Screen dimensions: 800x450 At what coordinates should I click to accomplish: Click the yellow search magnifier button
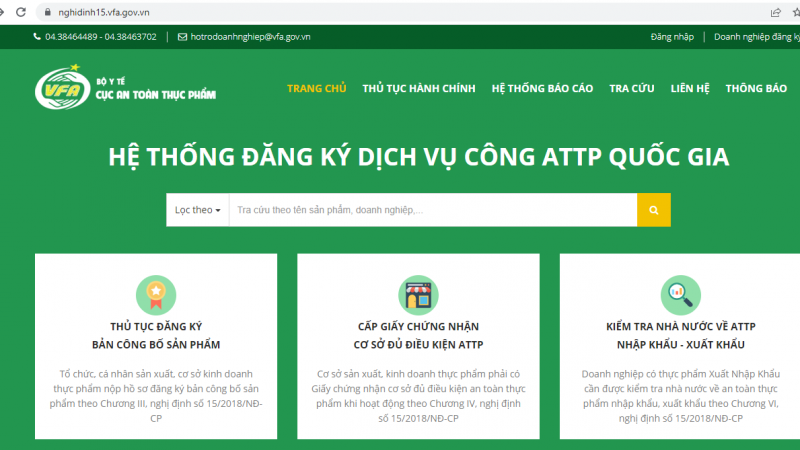coord(653,210)
